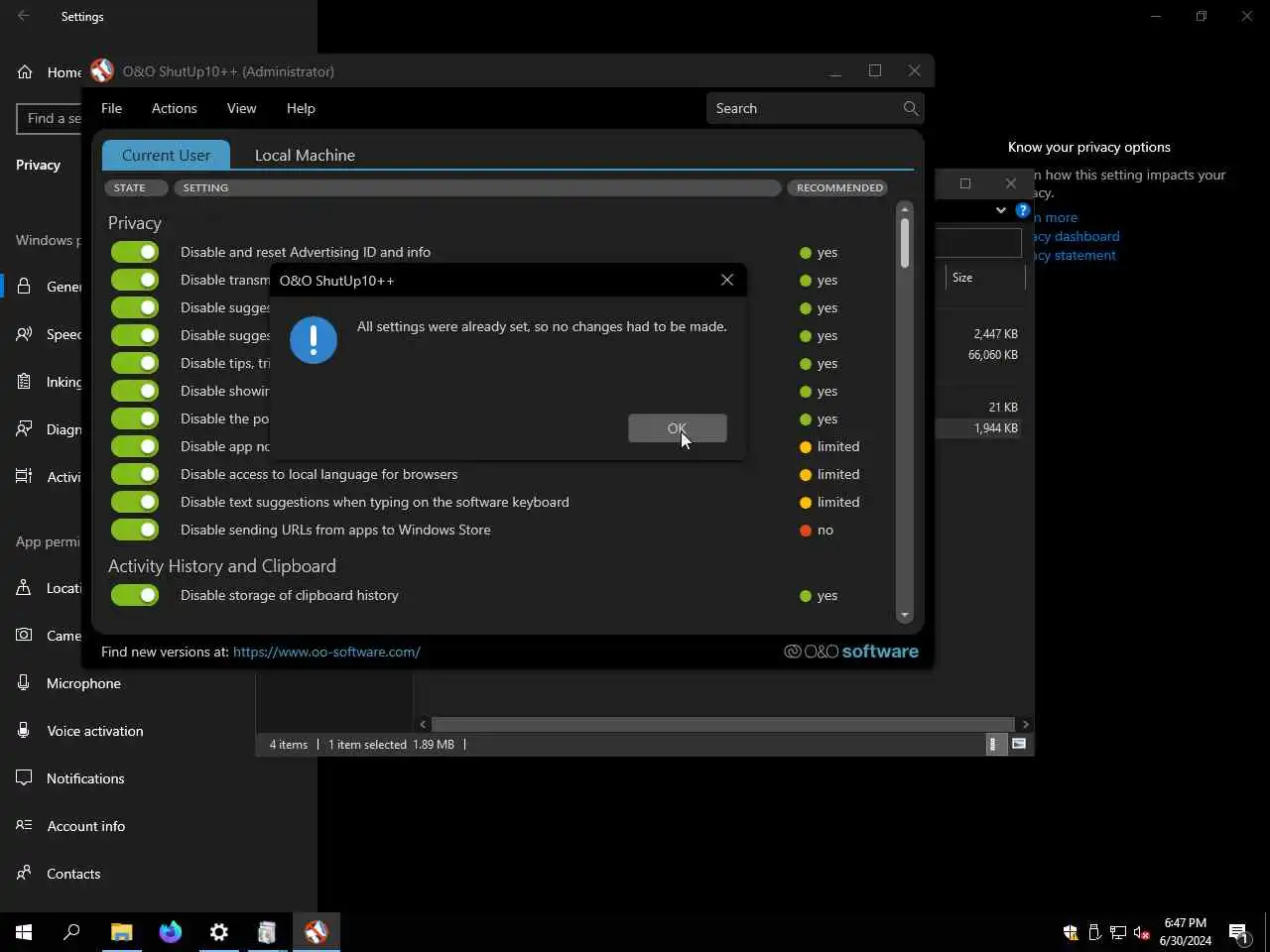Toggle 'Disable text suggestions when typing' switch
Screen dimensions: 1270x952
[135, 502]
